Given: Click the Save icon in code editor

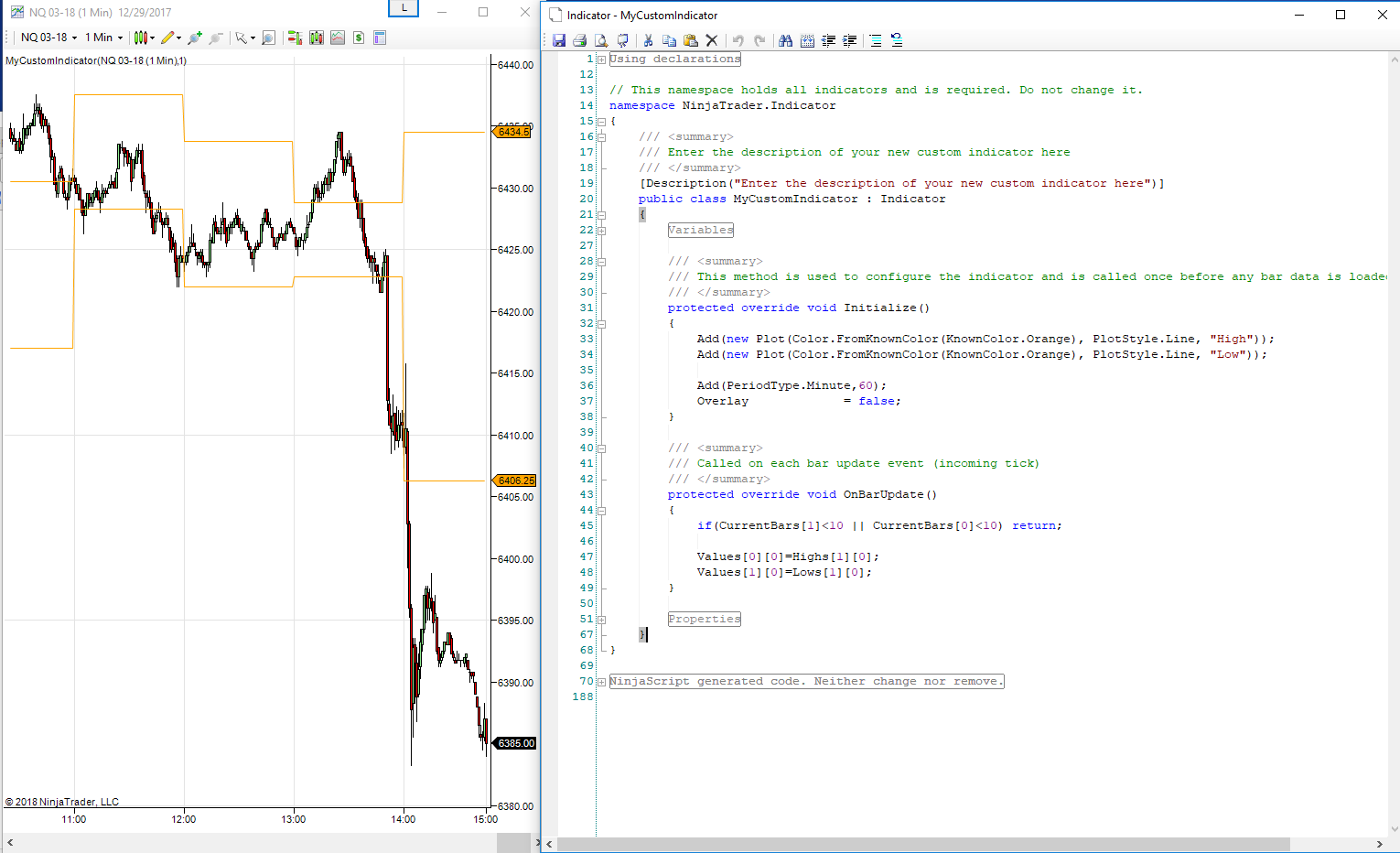Looking at the screenshot, I should click(x=559, y=40).
